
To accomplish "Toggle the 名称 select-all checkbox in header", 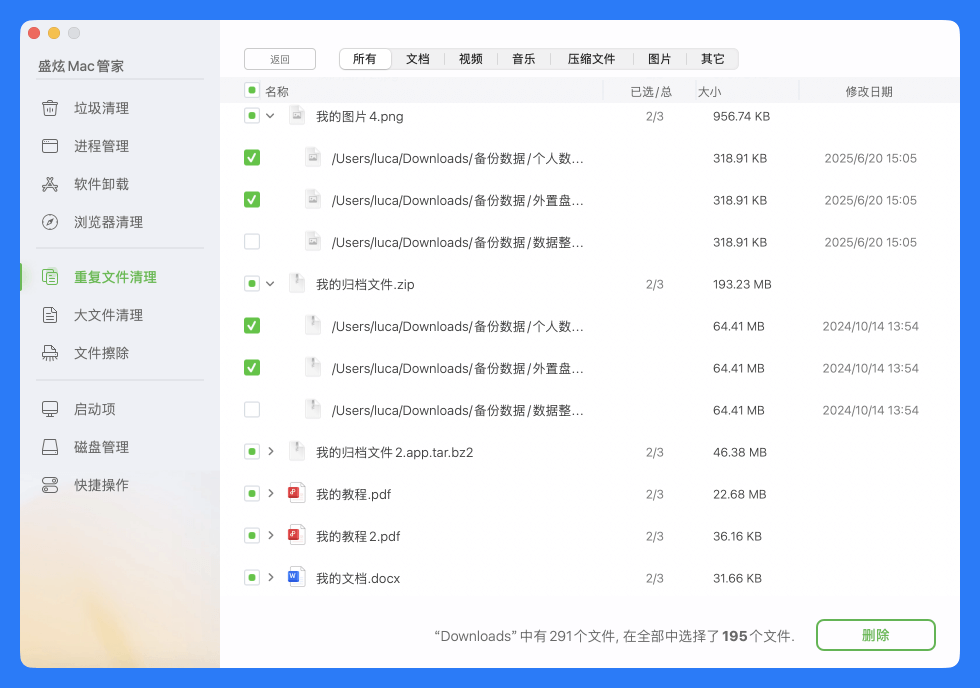I will point(252,90).
